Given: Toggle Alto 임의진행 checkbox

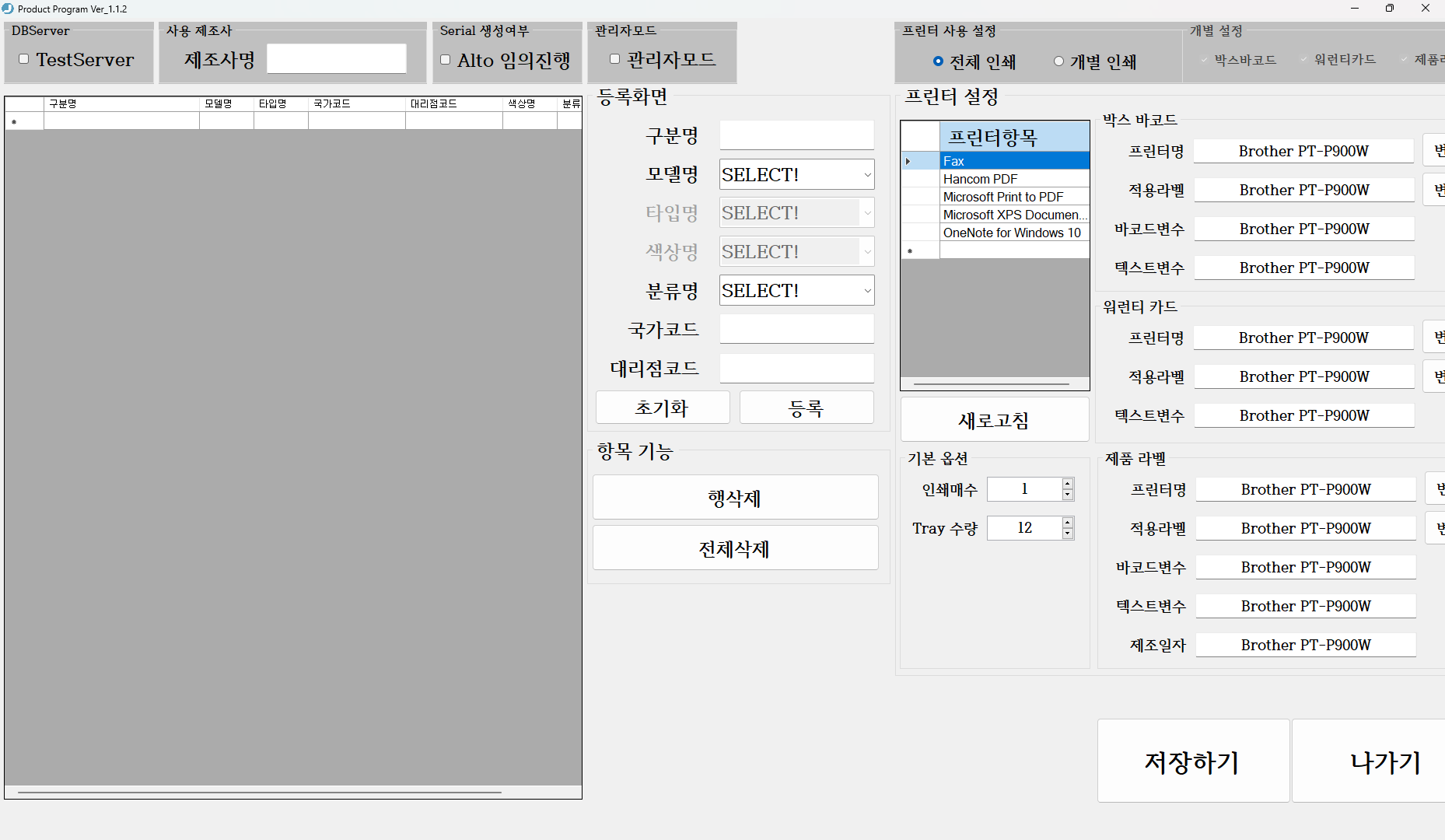Looking at the screenshot, I should [x=446, y=60].
